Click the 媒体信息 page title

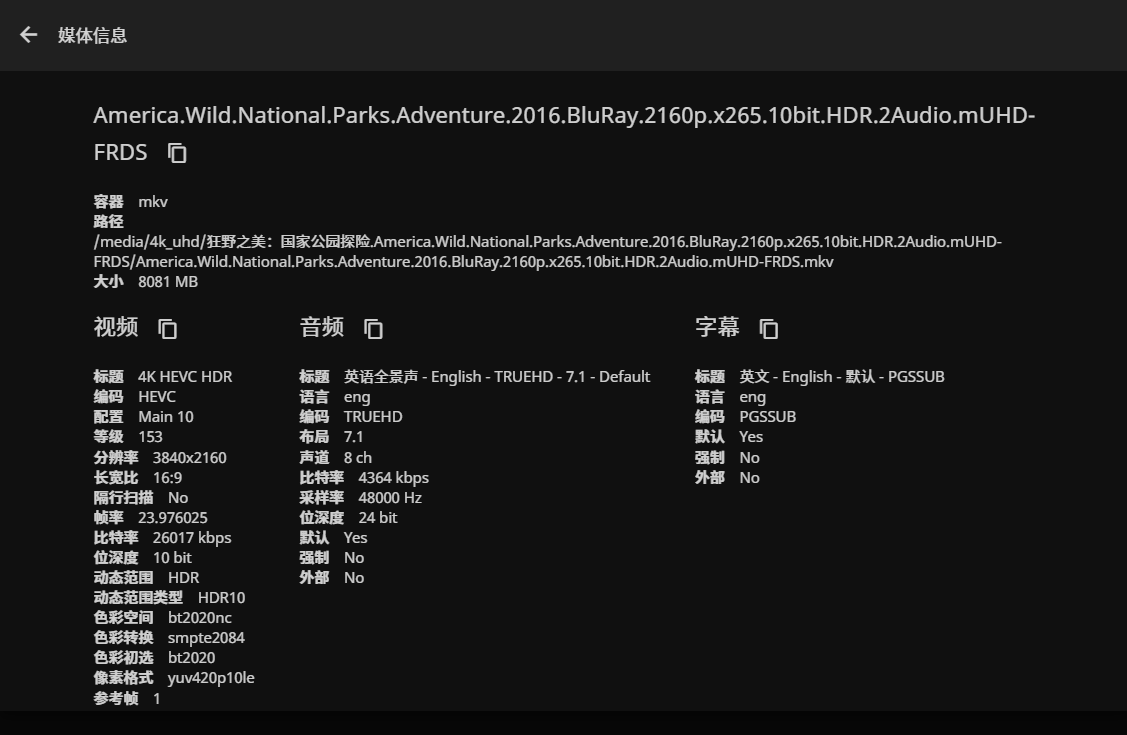[x=92, y=35]
